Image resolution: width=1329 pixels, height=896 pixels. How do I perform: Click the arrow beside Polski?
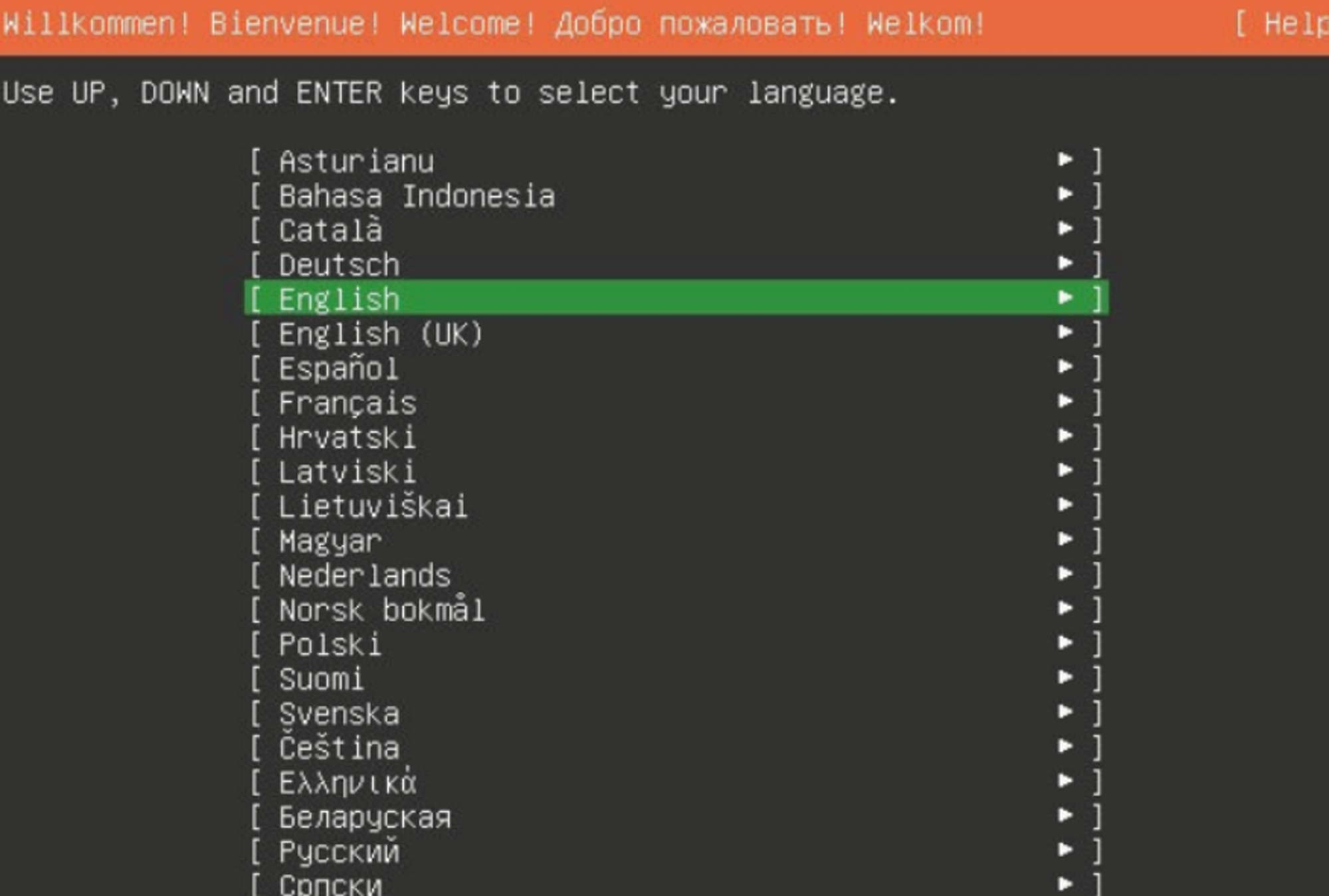point(1065,642)
